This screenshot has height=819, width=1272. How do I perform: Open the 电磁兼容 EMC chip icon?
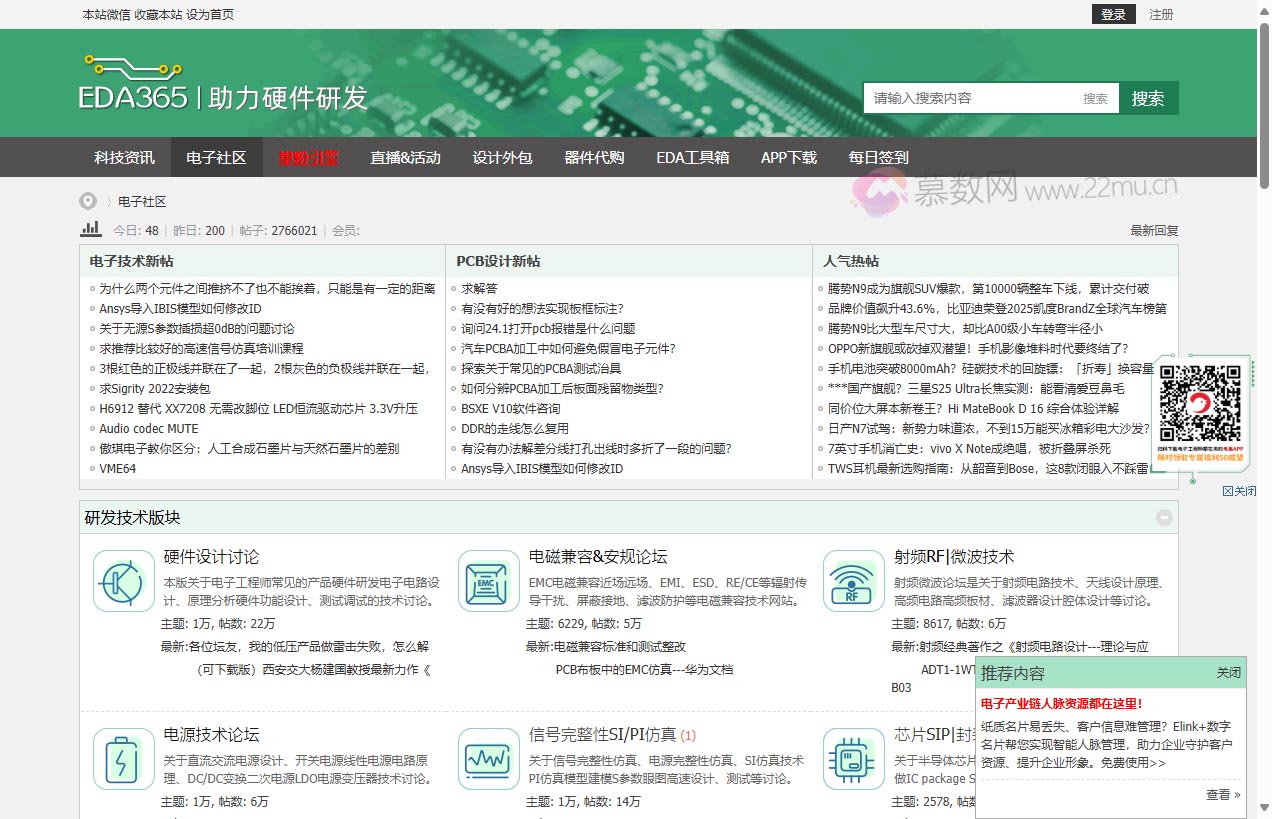click(489, 581)
